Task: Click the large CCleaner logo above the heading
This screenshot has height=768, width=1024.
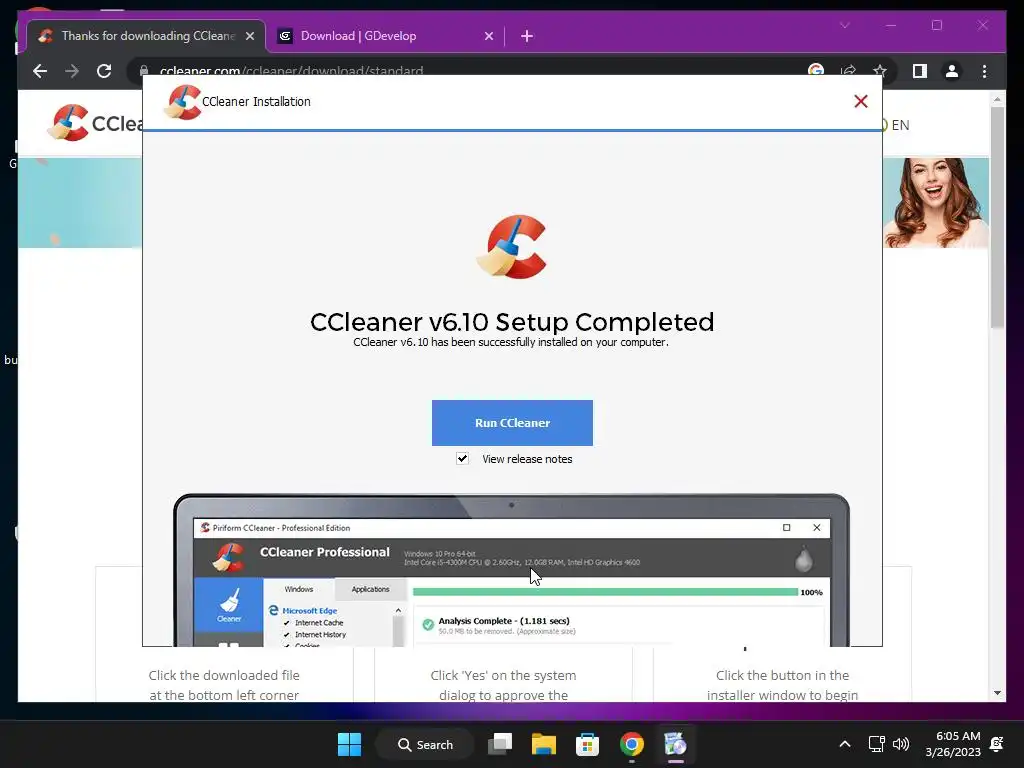Action: (512, 247)
